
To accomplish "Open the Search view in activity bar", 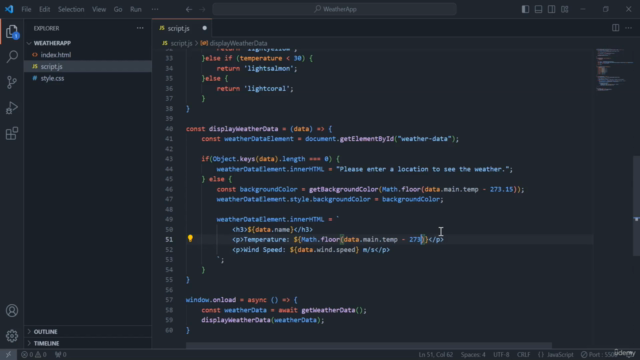I will [12, 57].
